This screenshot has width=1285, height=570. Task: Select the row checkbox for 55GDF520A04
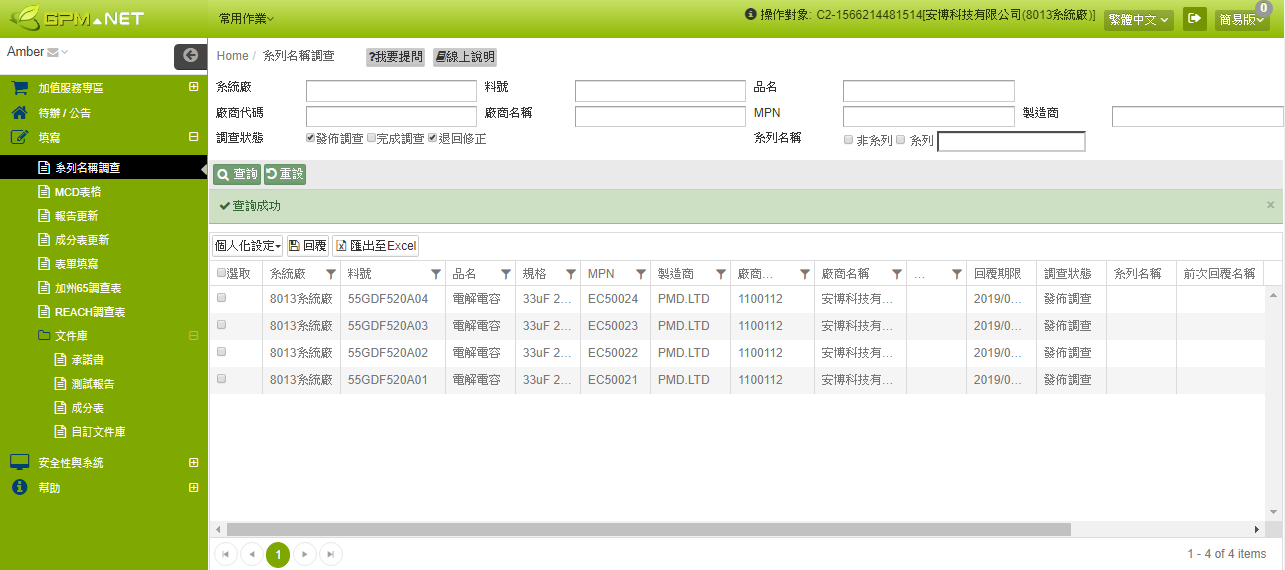222,298
